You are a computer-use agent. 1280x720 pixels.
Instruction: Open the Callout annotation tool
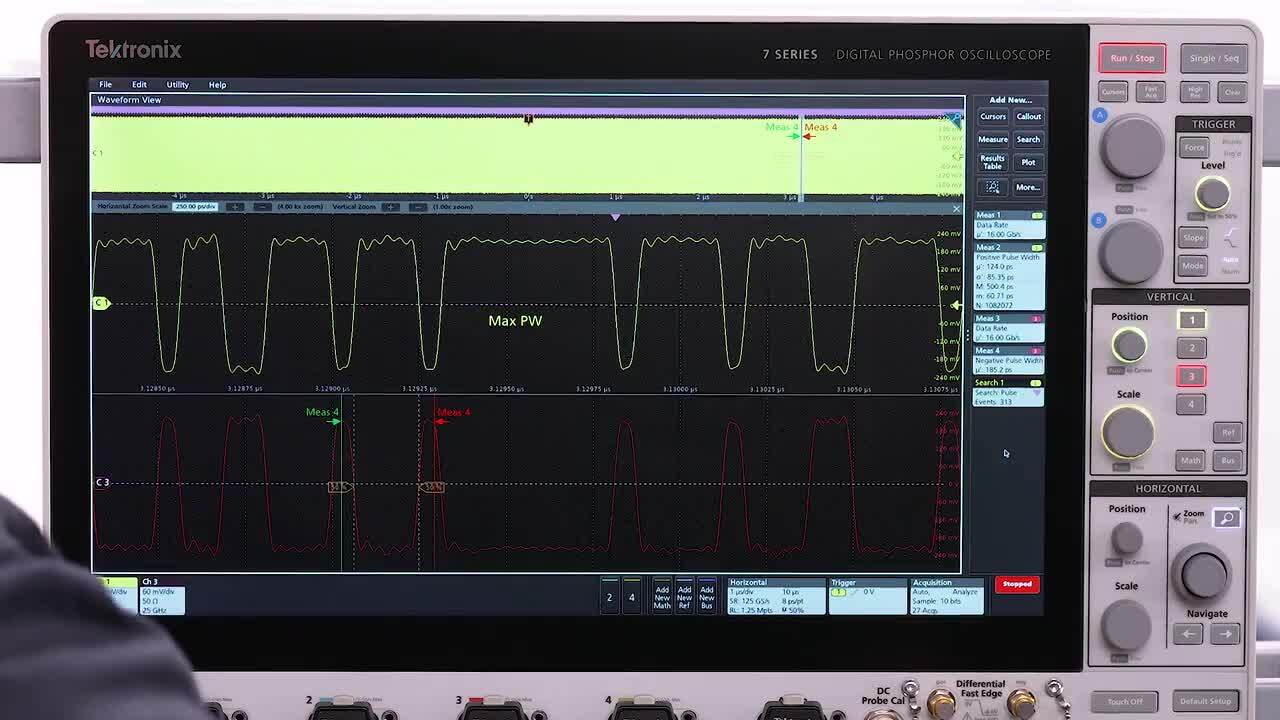(1029, 116)
